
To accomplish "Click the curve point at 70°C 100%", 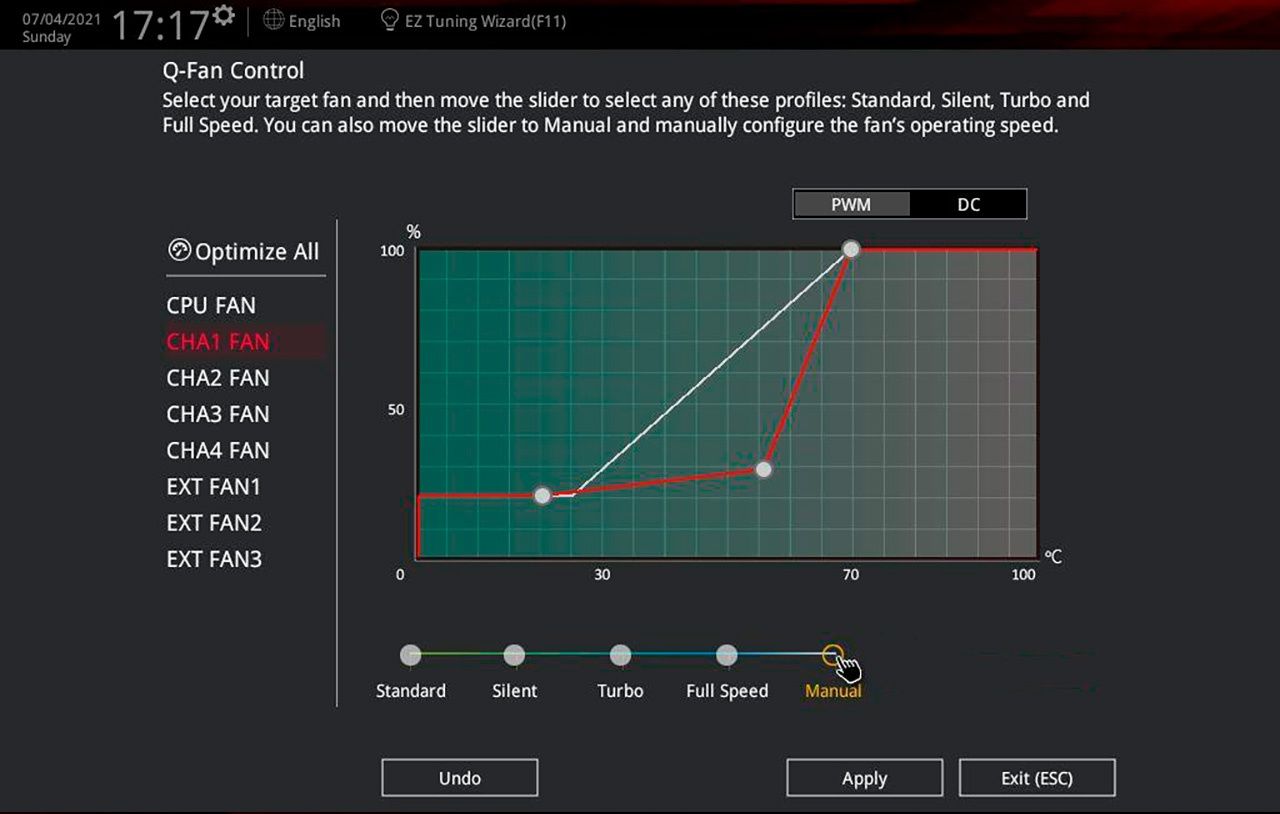I will [850, 249].
